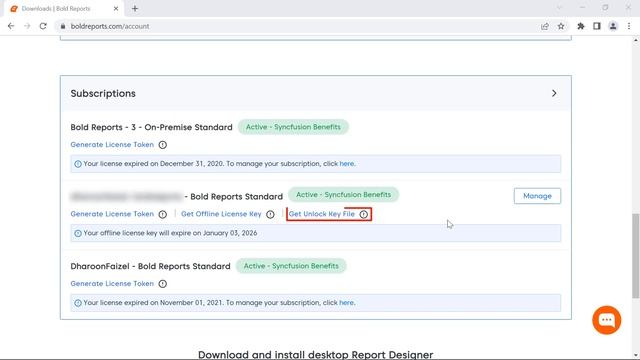Click 'here' link in December 31, 2020 expiry notice
Image resolution: width=640 pixels, height=360 pixels.
[347, 164]
